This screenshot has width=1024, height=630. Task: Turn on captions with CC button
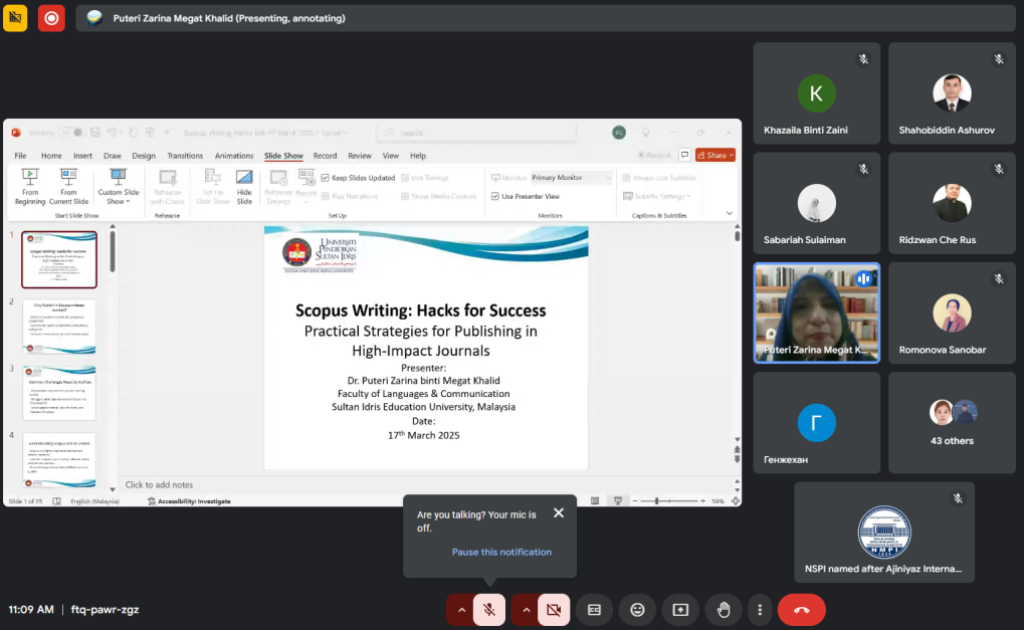coord(594,609)
